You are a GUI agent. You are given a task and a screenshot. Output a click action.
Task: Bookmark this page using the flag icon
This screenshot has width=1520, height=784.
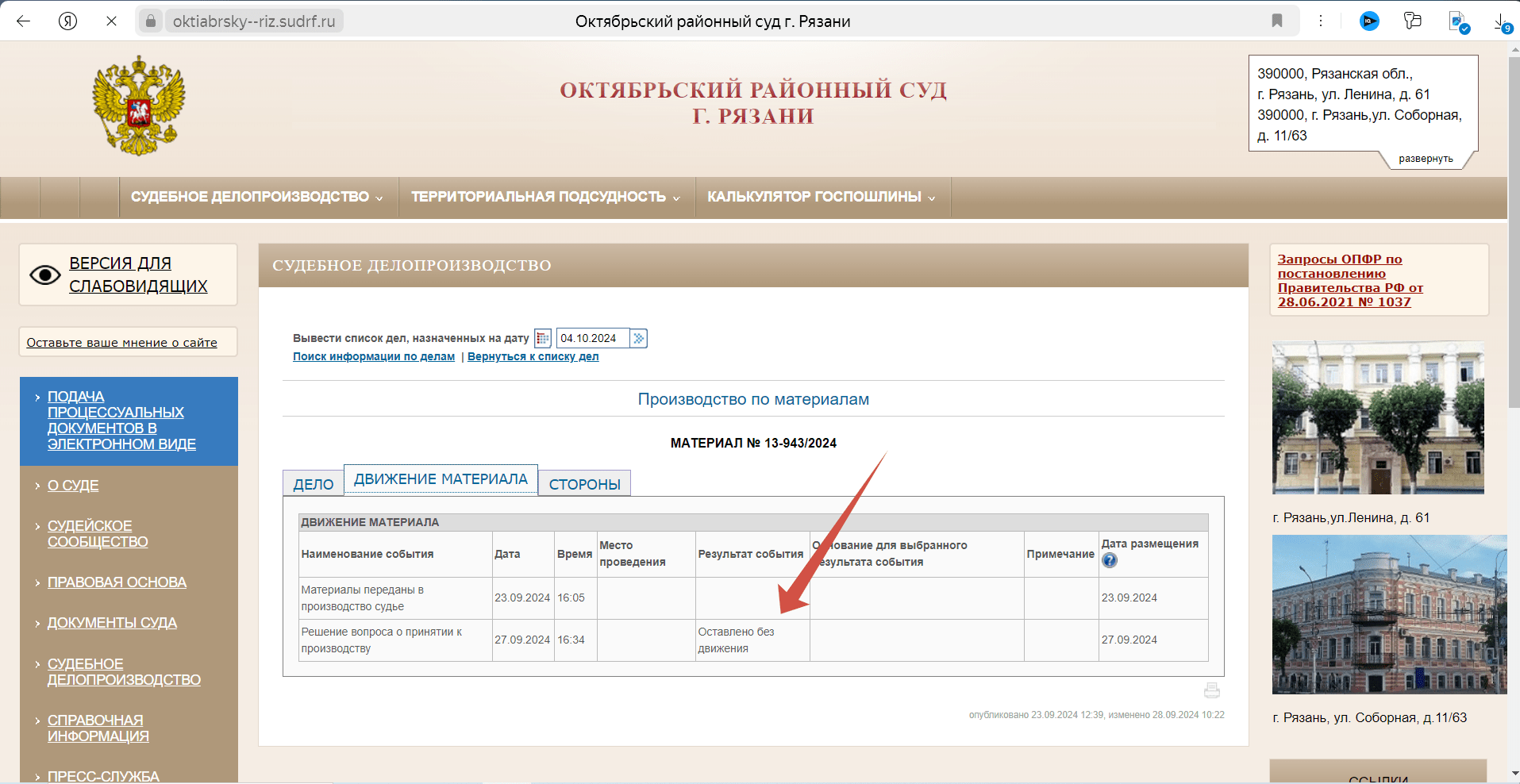(x=1276, y=21)
